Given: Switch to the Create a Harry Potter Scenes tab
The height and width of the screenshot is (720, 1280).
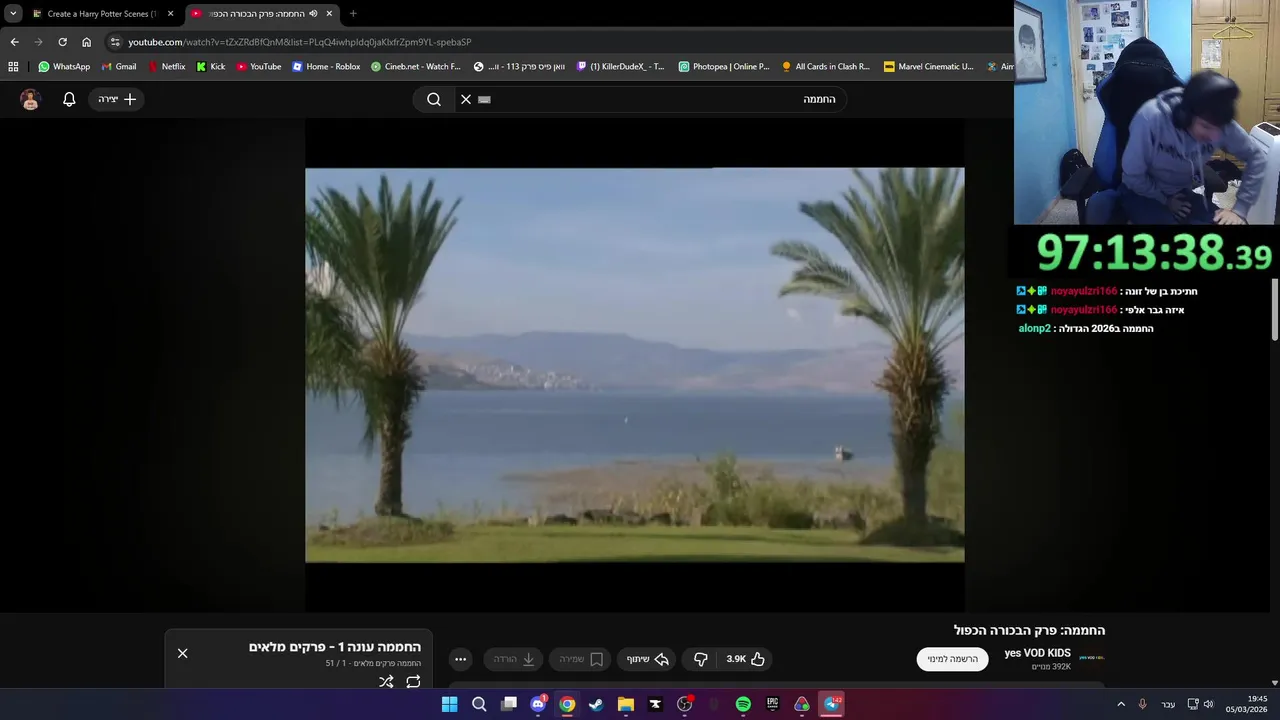Looking at the screenshot, I should tap(102, 14).
